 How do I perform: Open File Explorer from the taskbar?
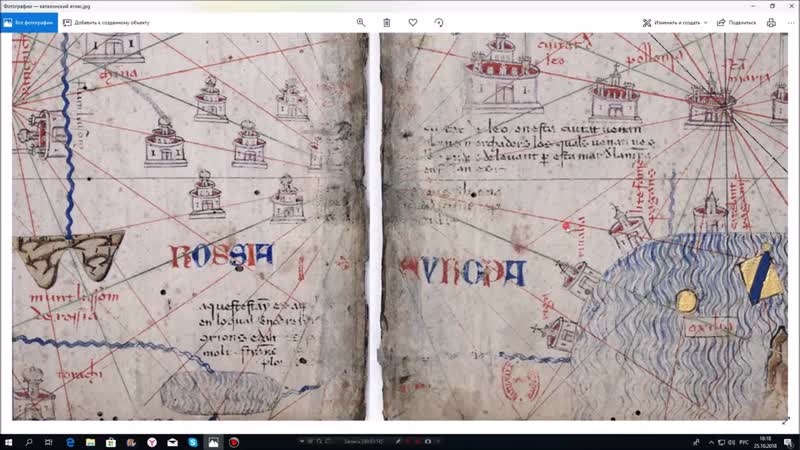point(90,442)
